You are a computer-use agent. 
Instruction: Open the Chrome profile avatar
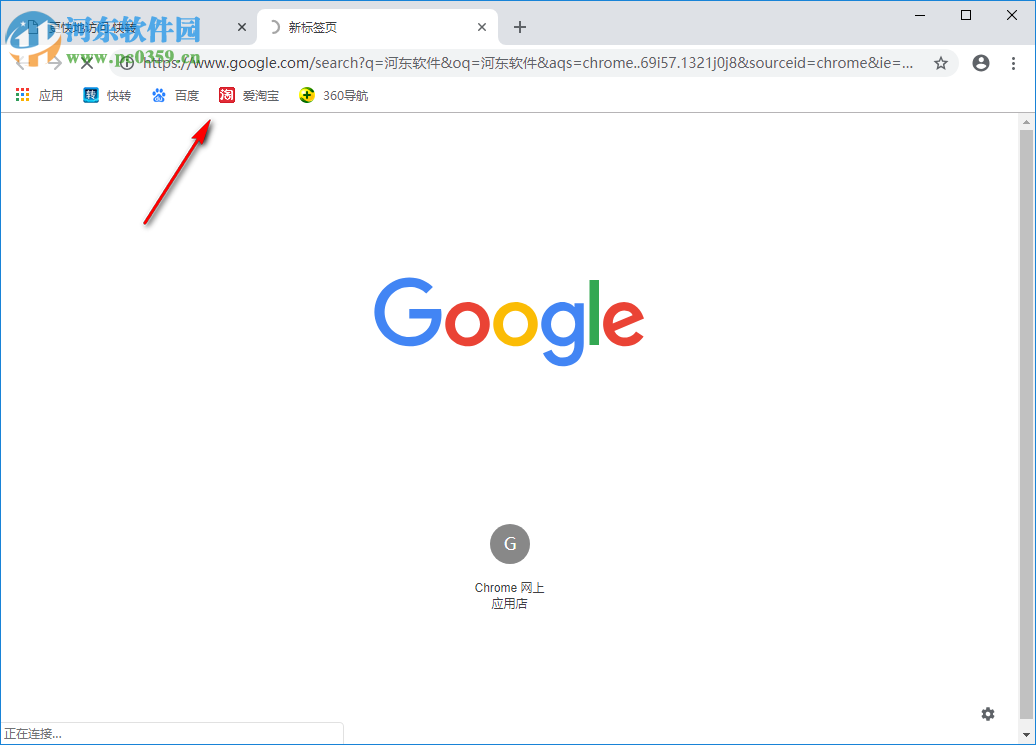[x=980, y=62]
